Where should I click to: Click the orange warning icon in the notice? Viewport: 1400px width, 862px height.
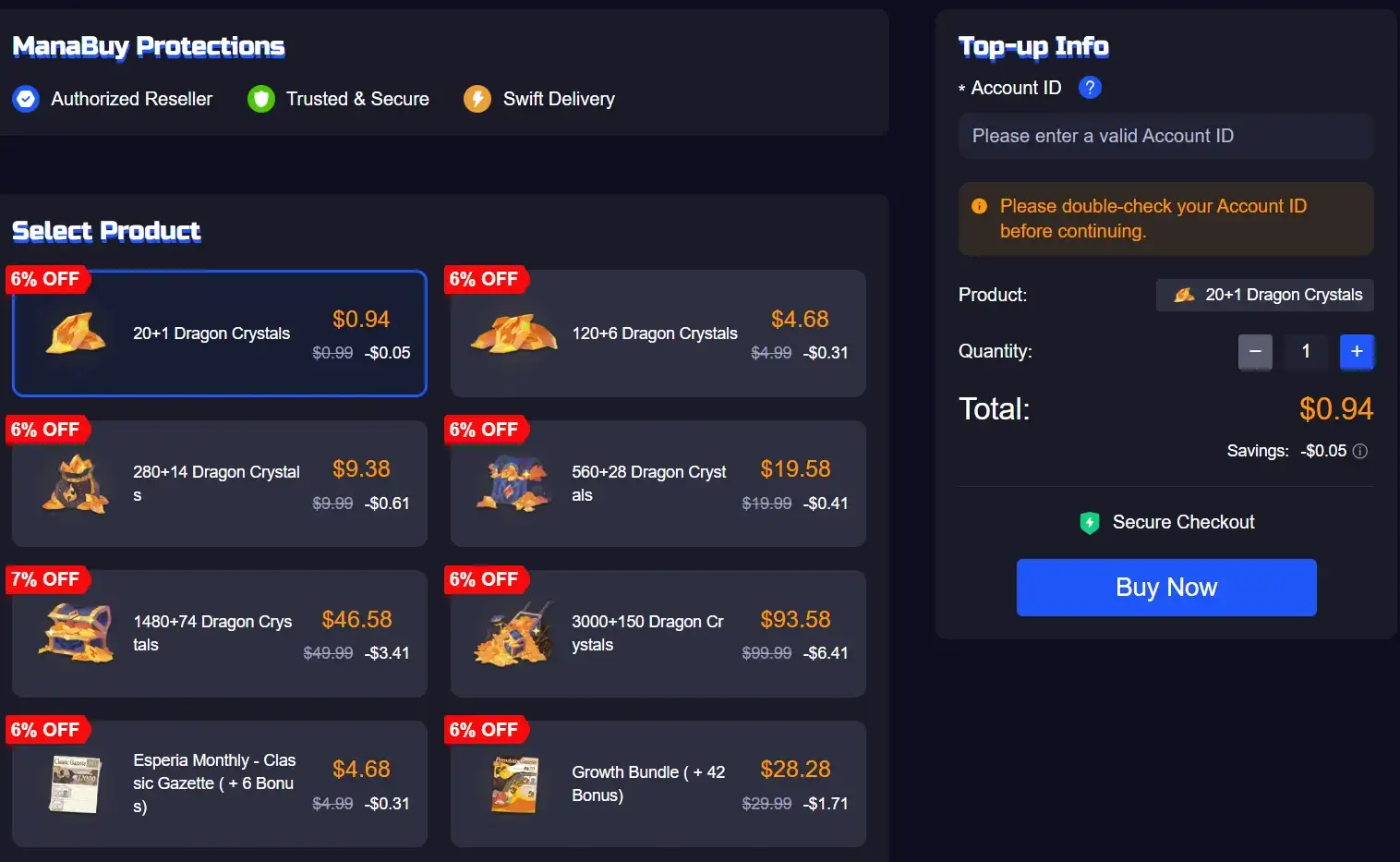(980, 206)
